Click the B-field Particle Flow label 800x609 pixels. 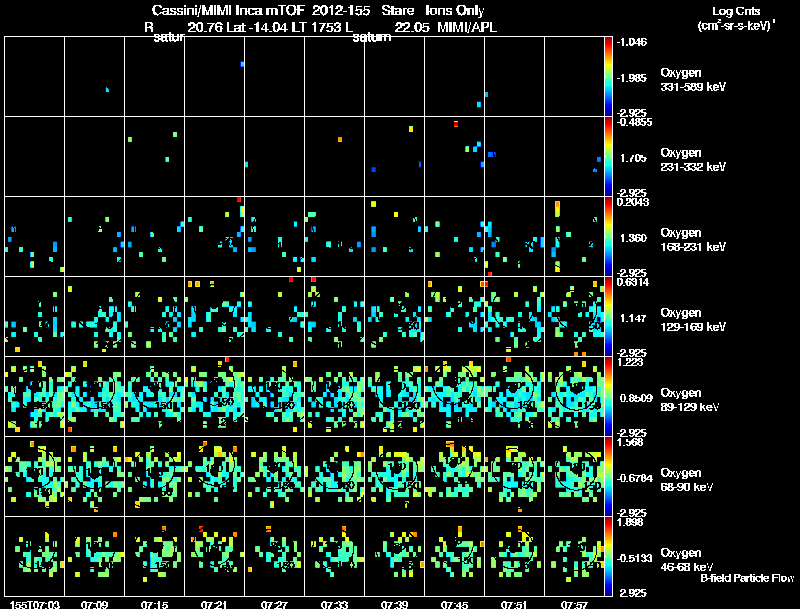pyautogui.click(x=747, y=578)
